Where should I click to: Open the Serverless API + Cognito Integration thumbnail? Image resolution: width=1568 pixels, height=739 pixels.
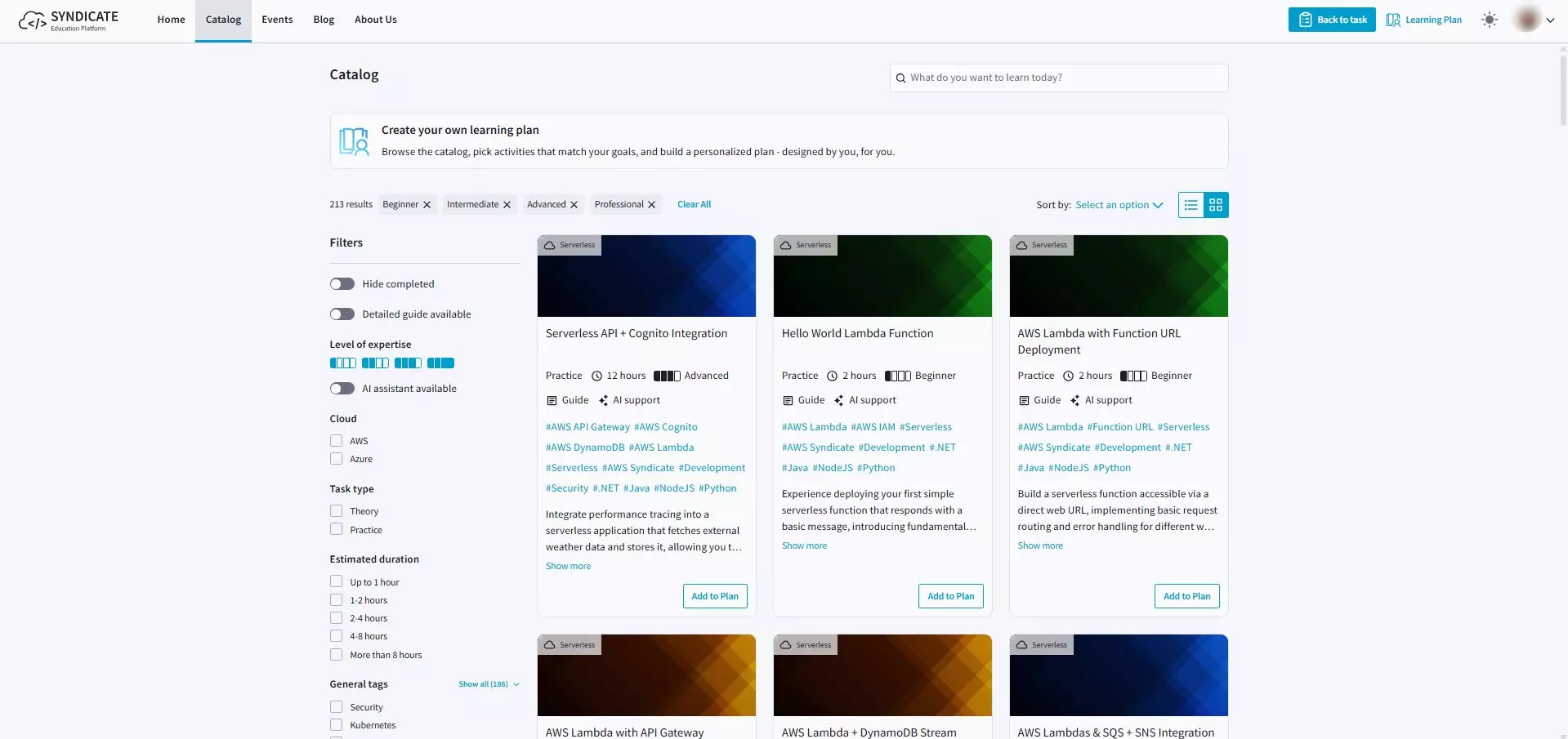point(646,276)
